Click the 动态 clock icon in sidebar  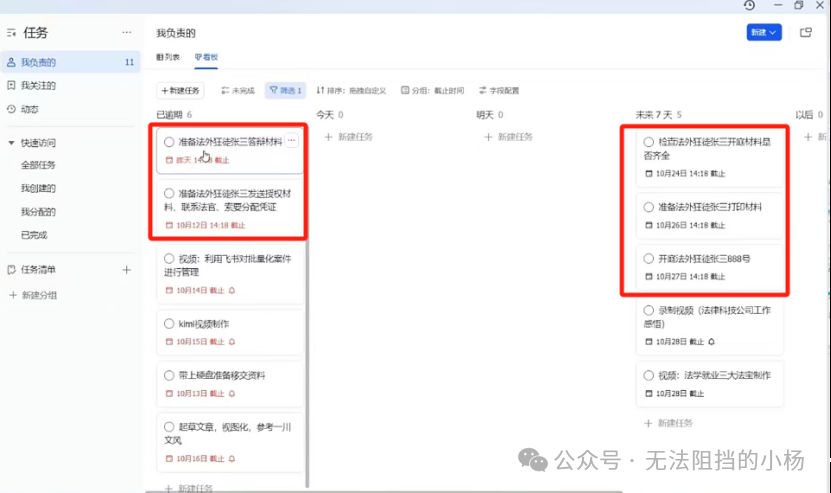(11, 109)
